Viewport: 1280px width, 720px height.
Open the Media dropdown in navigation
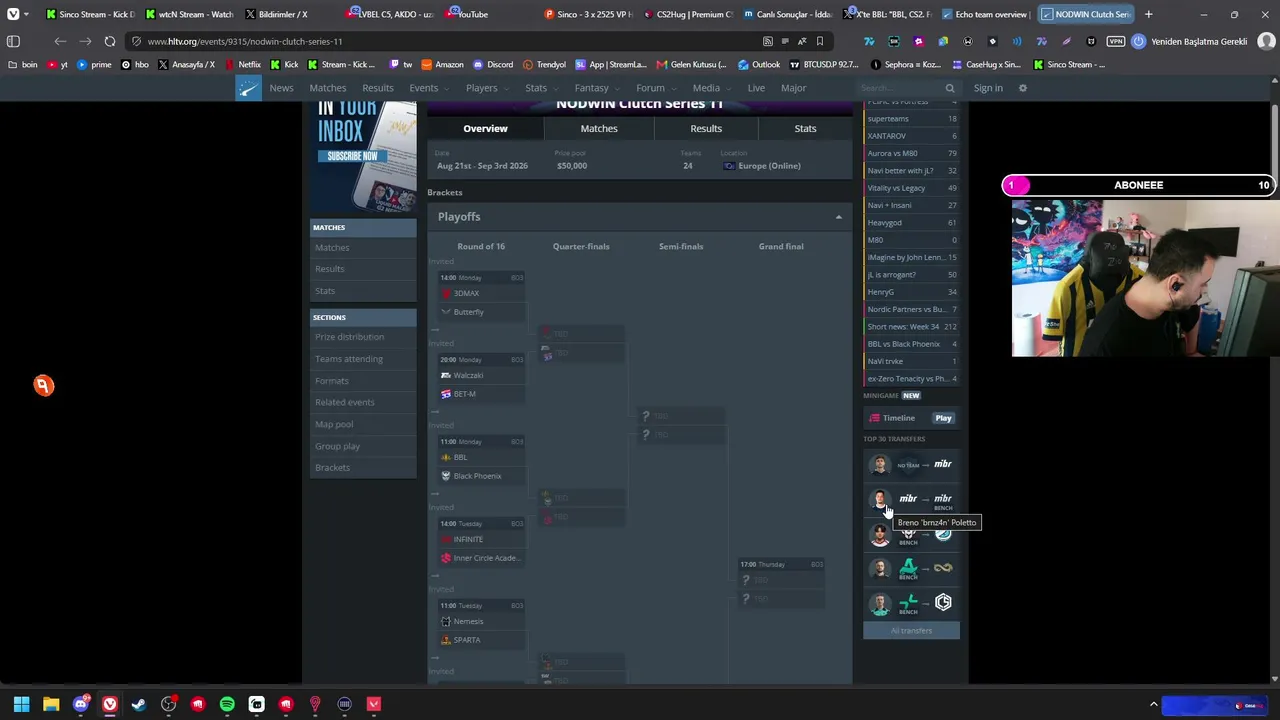point(710,88)
